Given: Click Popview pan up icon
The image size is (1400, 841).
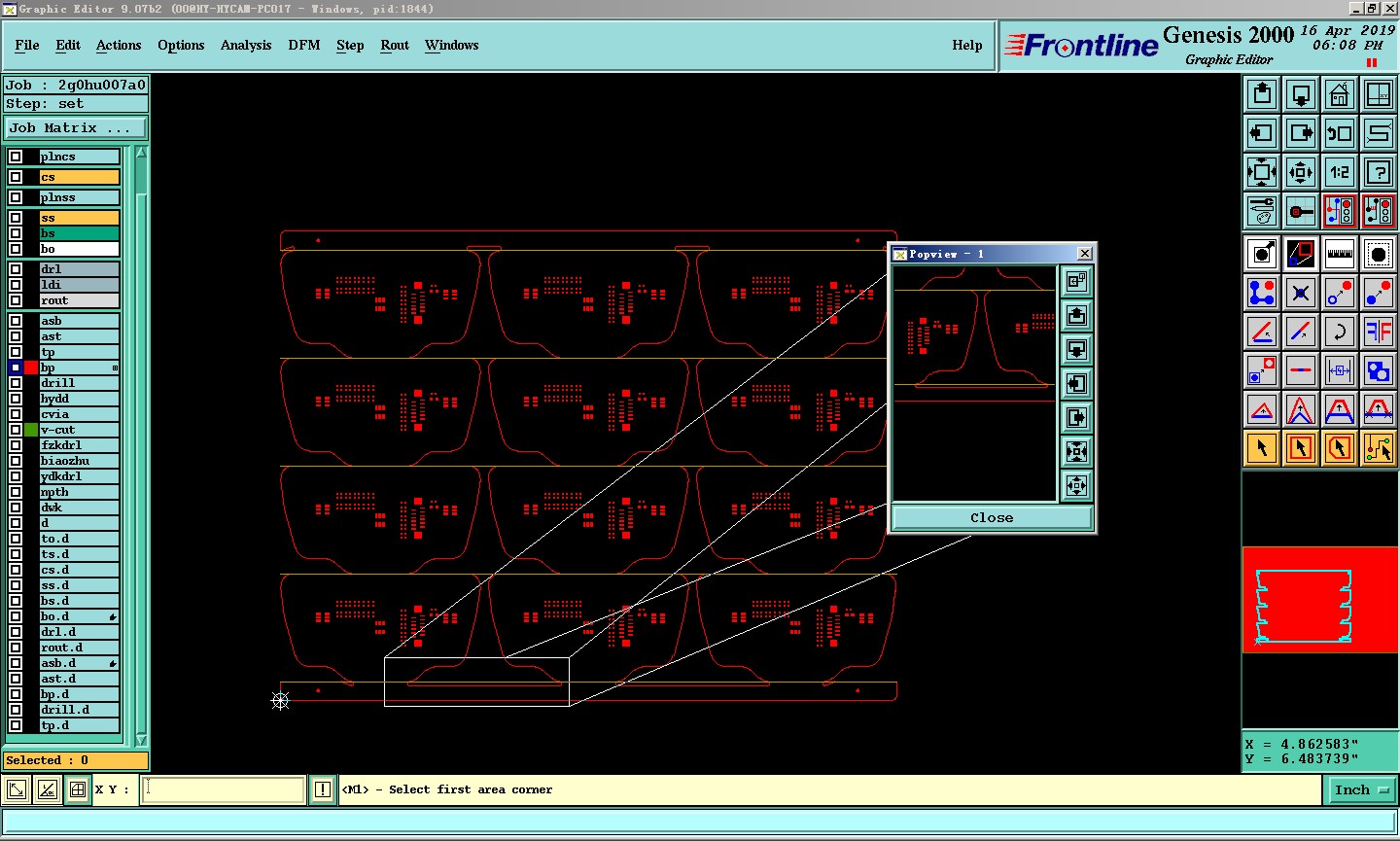Looking at the screenshot, I should coord(1076,316).
